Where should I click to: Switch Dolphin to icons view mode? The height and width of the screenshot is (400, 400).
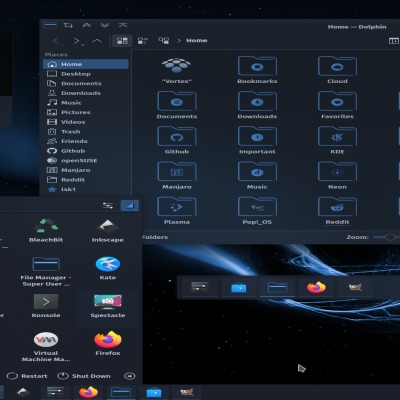tap(122, 41)
